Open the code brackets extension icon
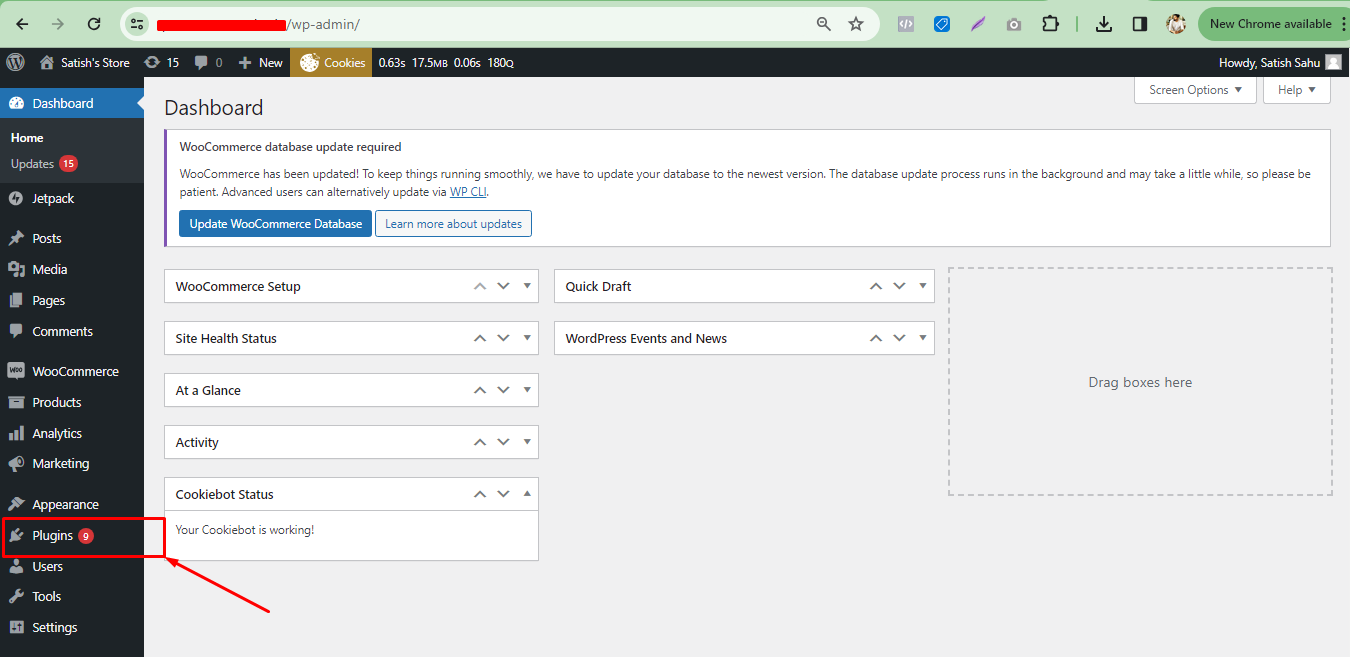The image size is (1350, 657). (x=906, y=24)
